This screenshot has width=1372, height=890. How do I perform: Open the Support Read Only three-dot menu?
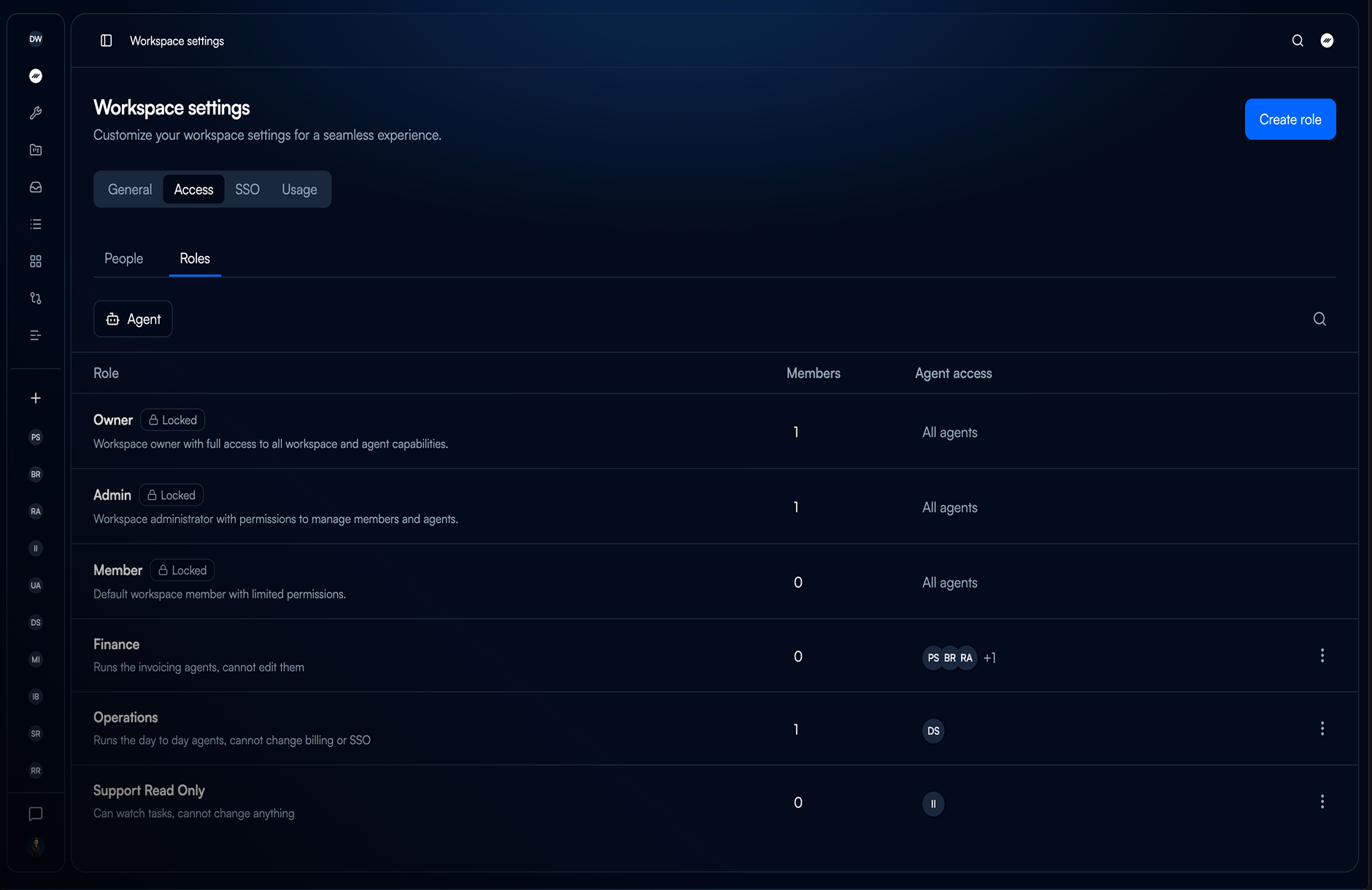click(1322, 802)
